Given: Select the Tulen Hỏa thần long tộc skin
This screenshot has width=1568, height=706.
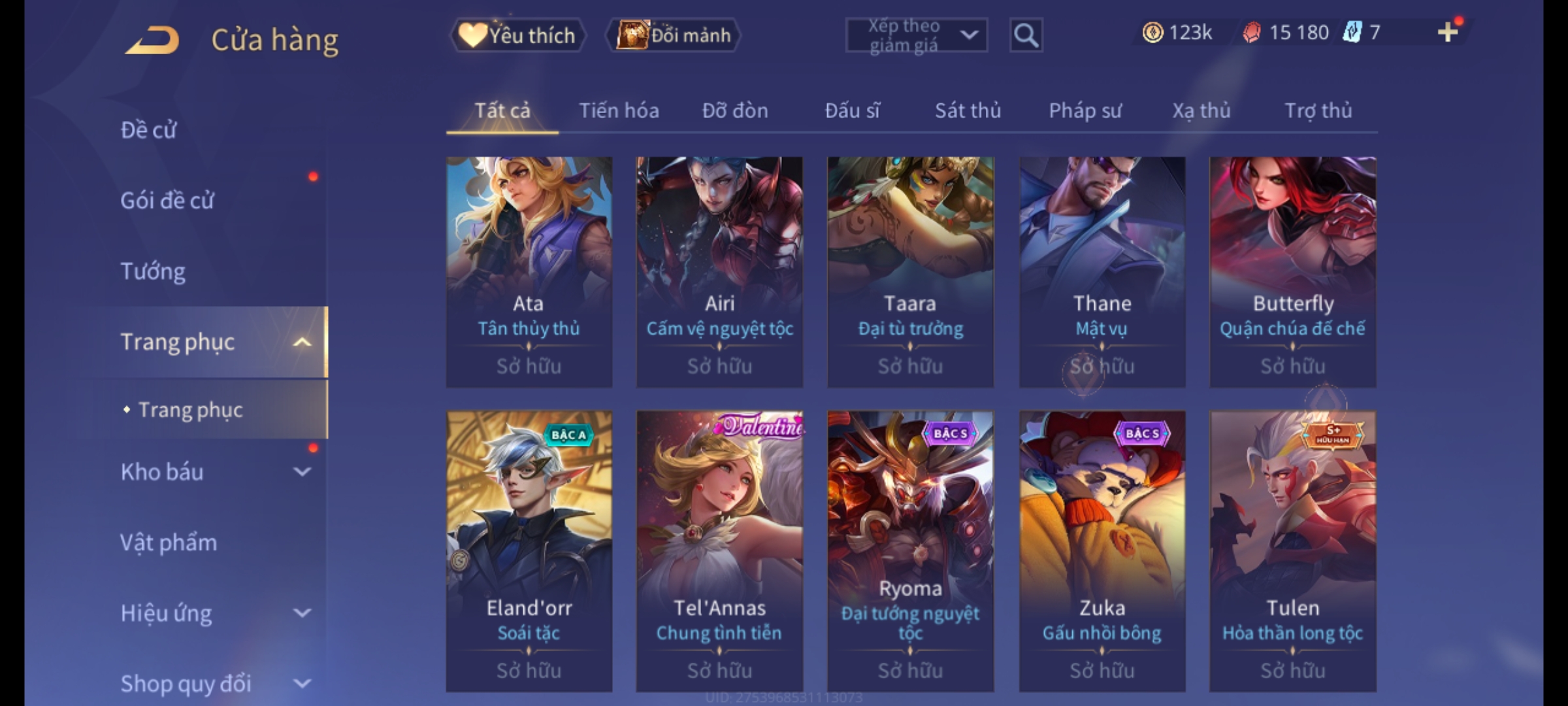Looking at the screenshot, I should pos(1292,551).
